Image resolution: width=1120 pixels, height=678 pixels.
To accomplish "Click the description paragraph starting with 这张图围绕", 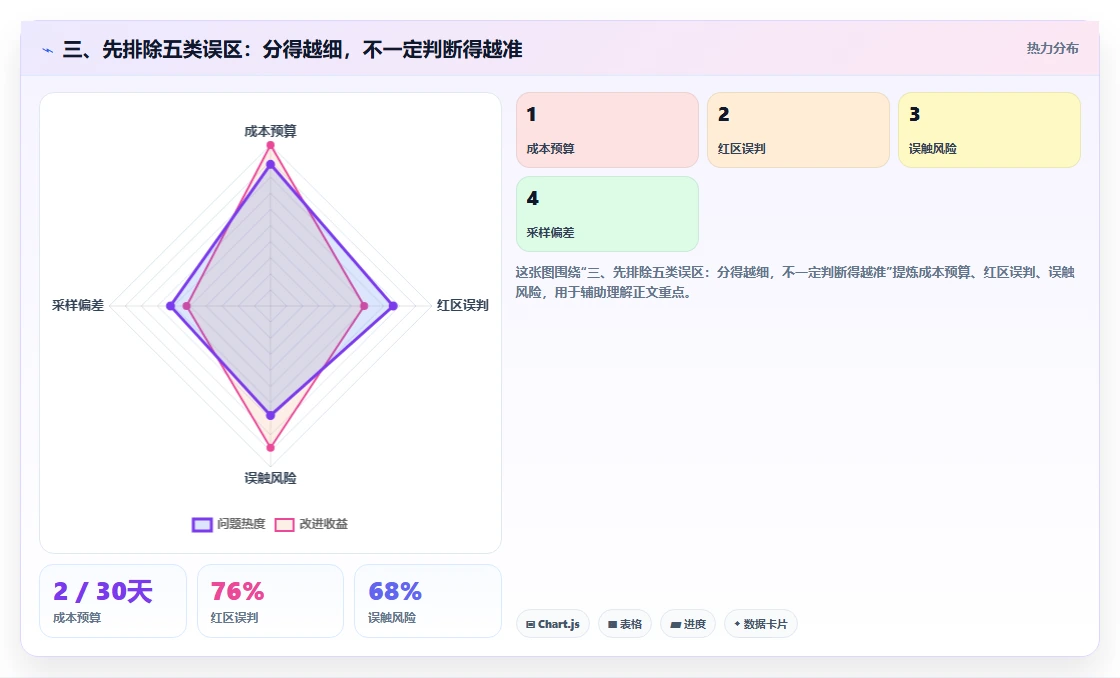I will click(795, 282).
